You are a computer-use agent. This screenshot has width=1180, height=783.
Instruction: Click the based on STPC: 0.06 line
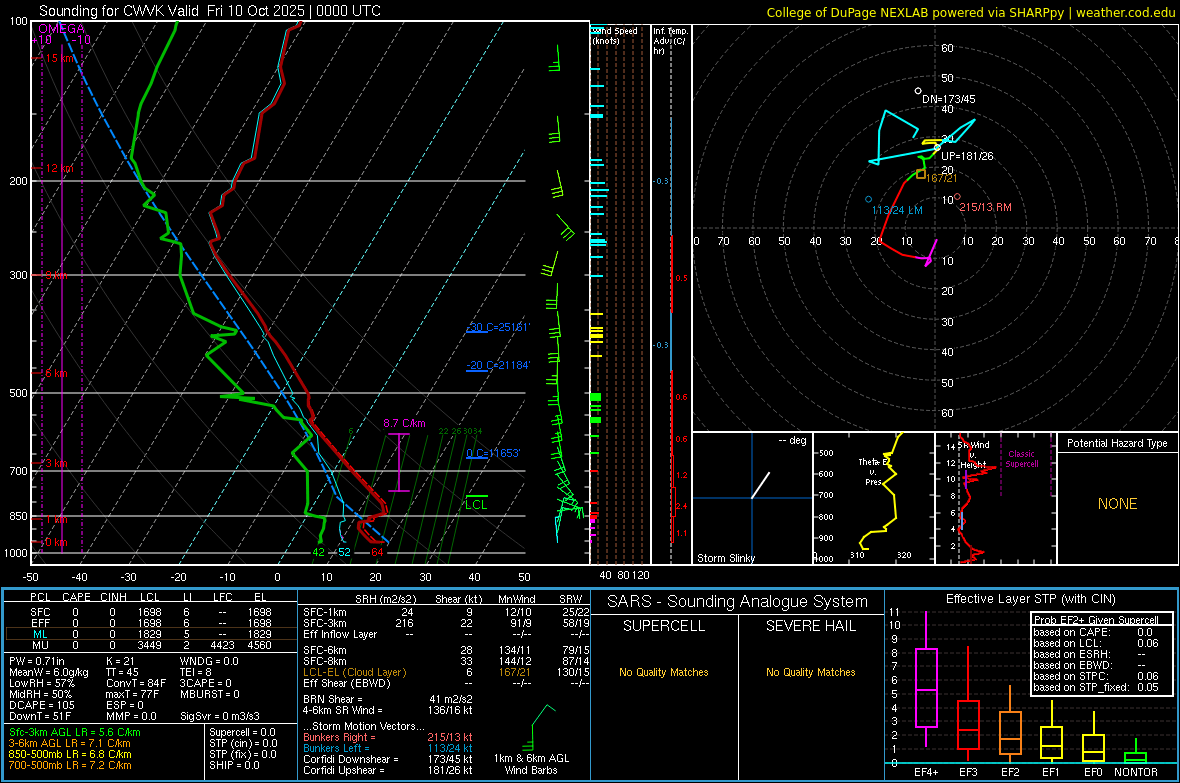pos(1096,675)
